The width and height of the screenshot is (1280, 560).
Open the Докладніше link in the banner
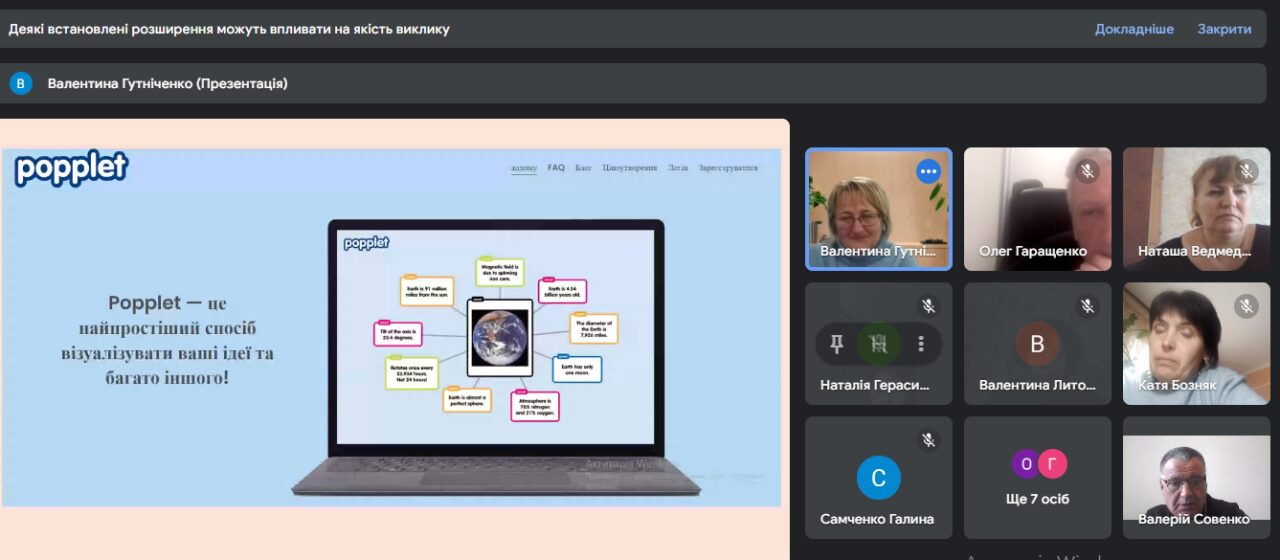tap(1134, 29)
